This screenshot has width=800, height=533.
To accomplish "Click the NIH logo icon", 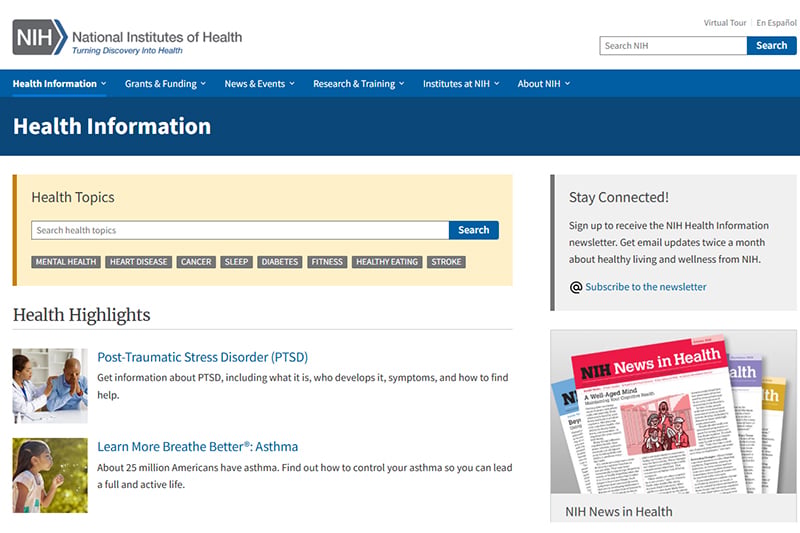I will click(x=40, y=37).
